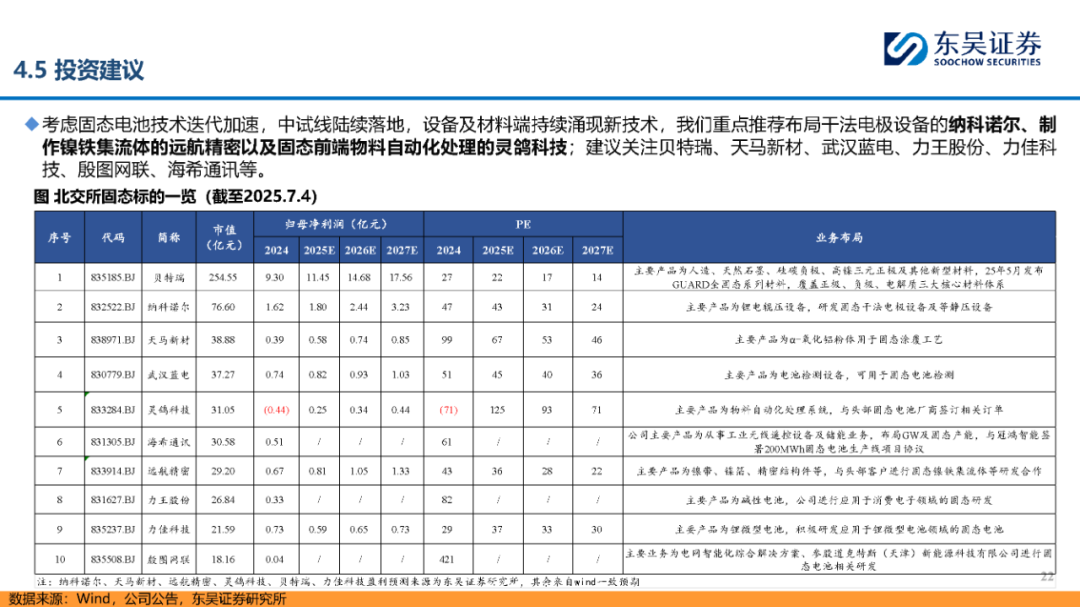Select the table caption "图 北交所固态标的一览"
The height and width of the screenshot is (607, 1080).
116,196
